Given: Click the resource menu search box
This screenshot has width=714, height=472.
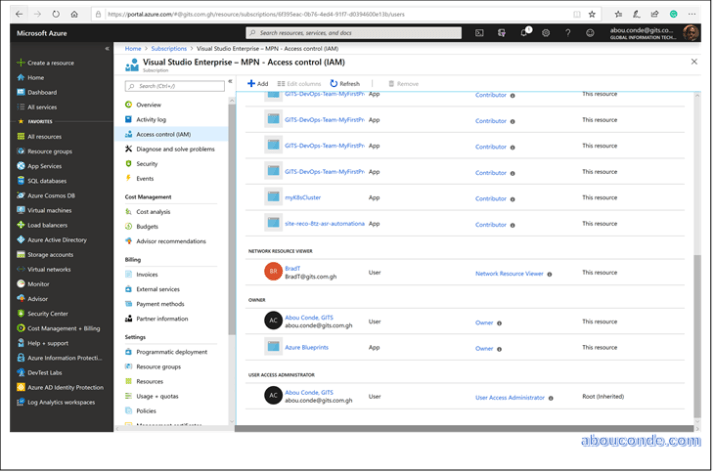Looking at the screenshot, I should click(174, 86).
